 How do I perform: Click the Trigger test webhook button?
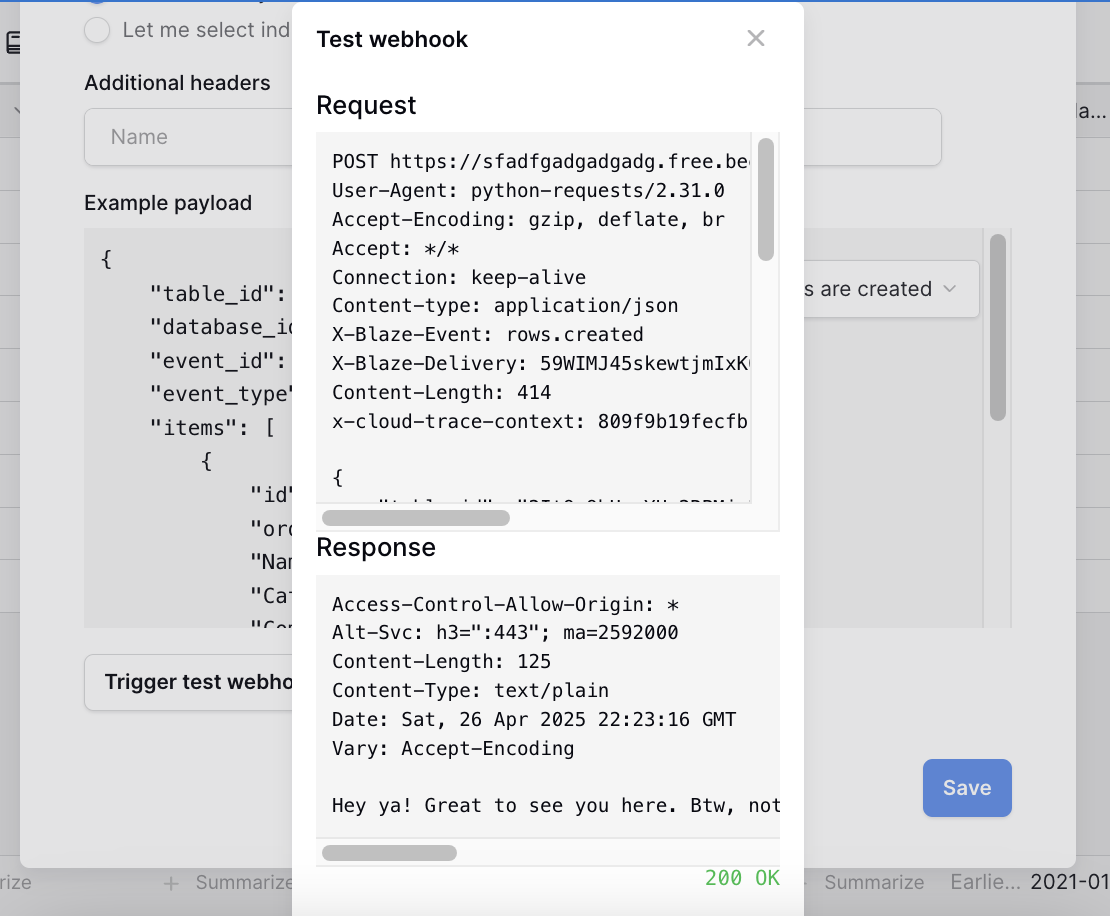(x=188, y=682)
